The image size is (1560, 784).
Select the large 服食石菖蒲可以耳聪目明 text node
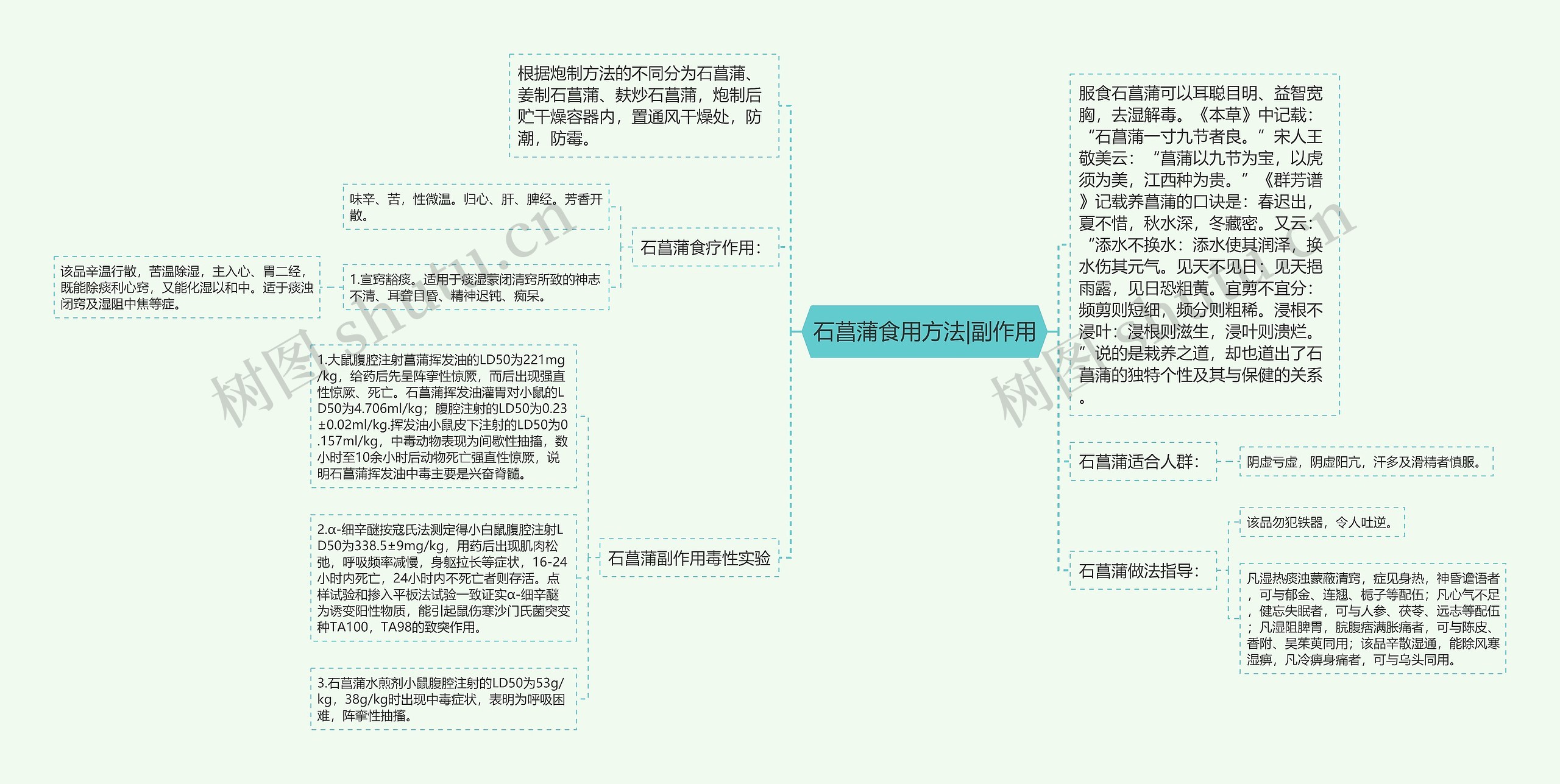click(1204, 245)
